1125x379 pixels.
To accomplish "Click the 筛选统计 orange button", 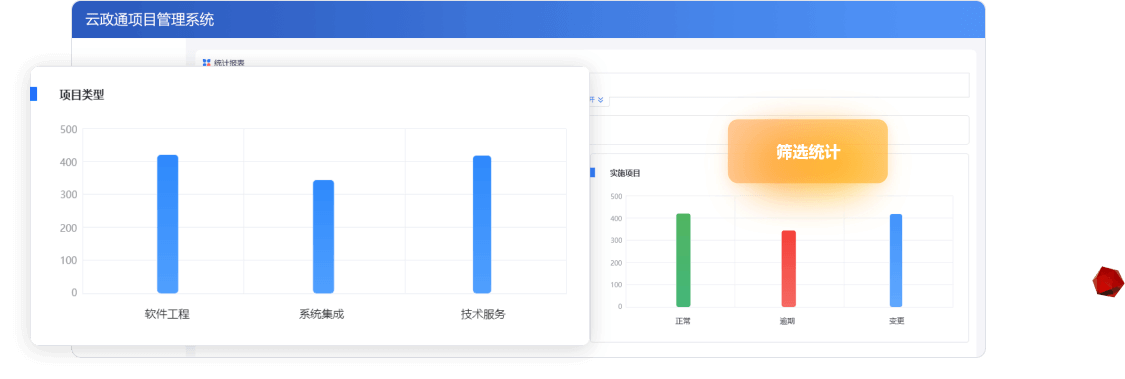I will point(807,151).
